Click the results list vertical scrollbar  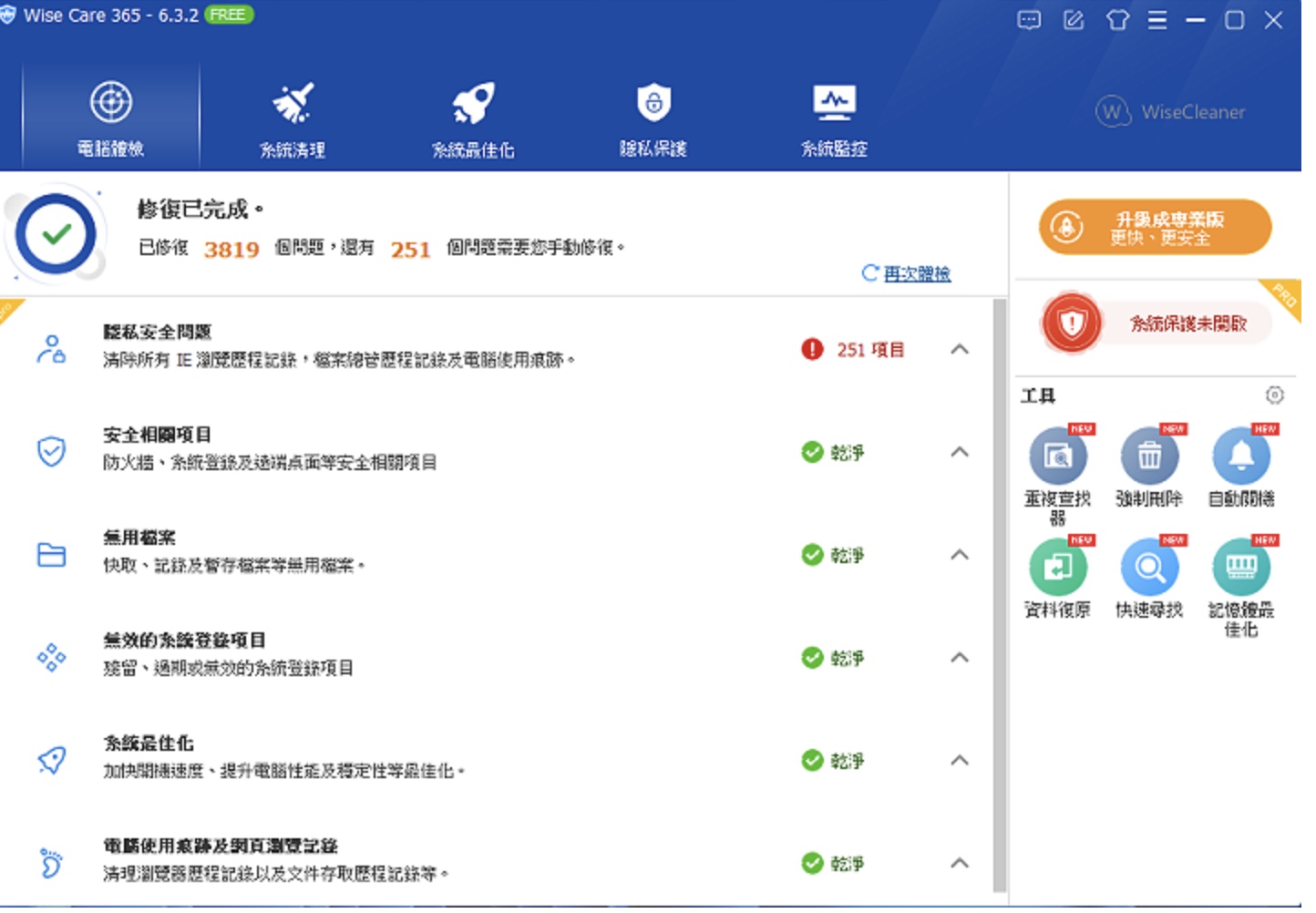(x=1000, y=596)
